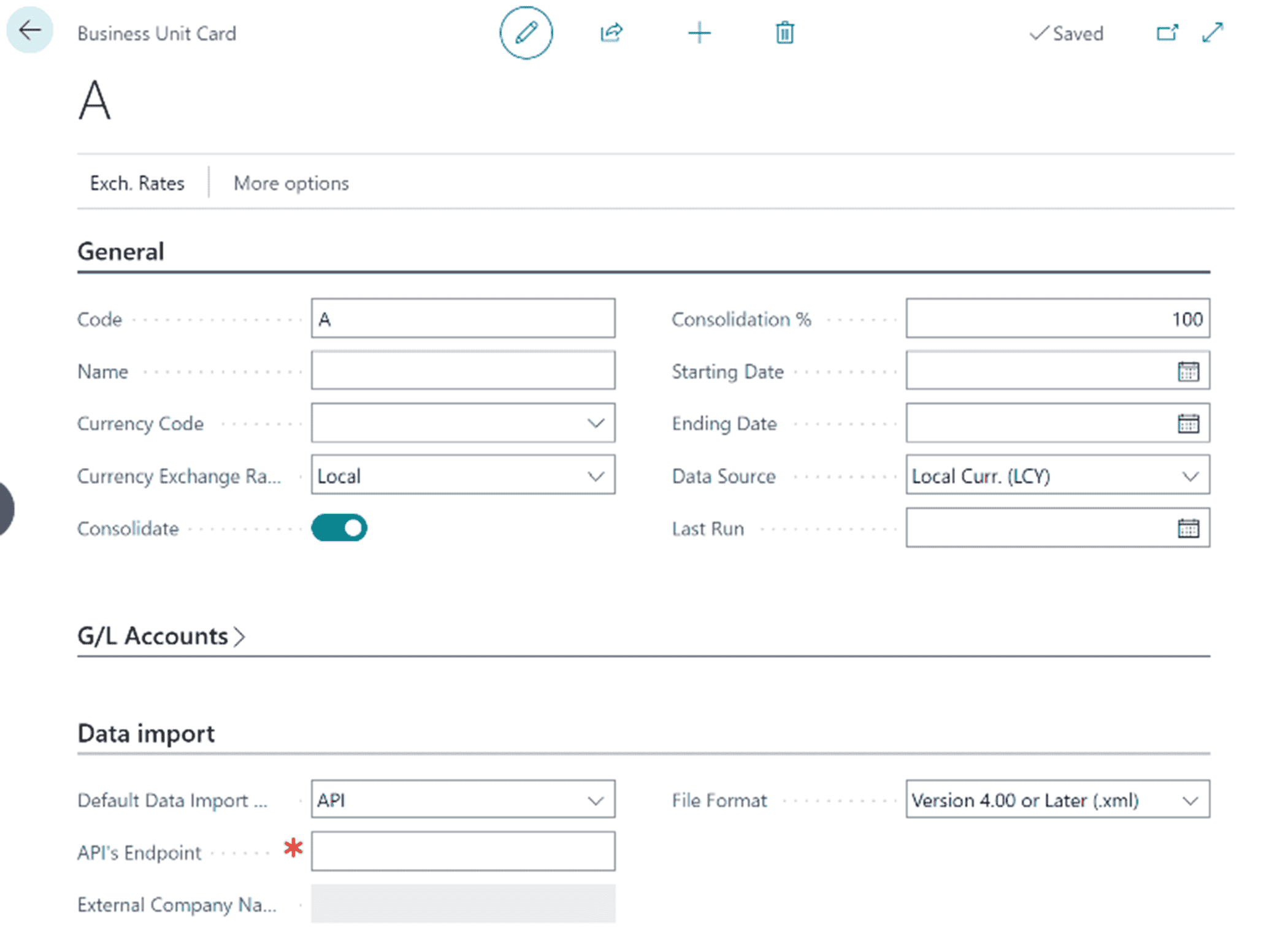
Task: Click the API's Endpoint input field
Action: [463, 850]
